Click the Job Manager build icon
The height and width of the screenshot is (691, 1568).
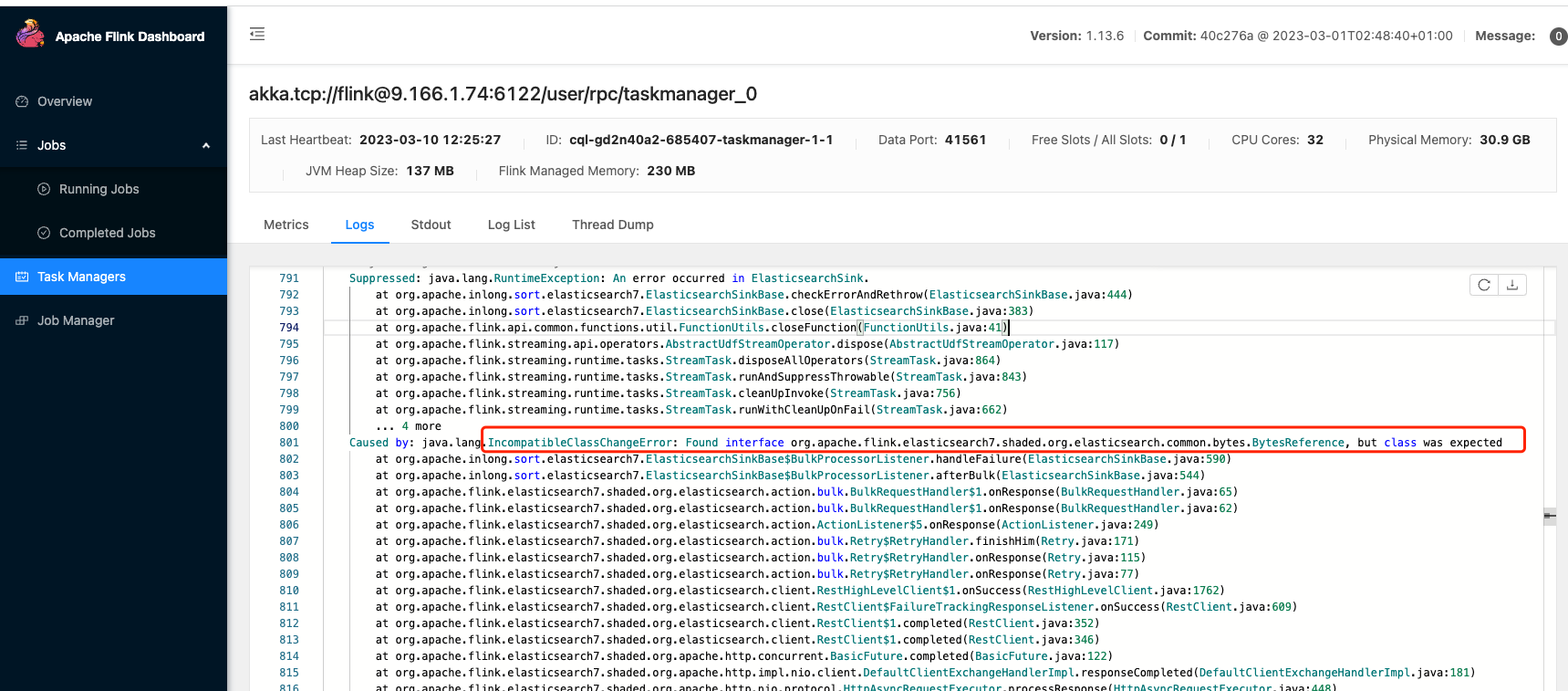[22, 320]
